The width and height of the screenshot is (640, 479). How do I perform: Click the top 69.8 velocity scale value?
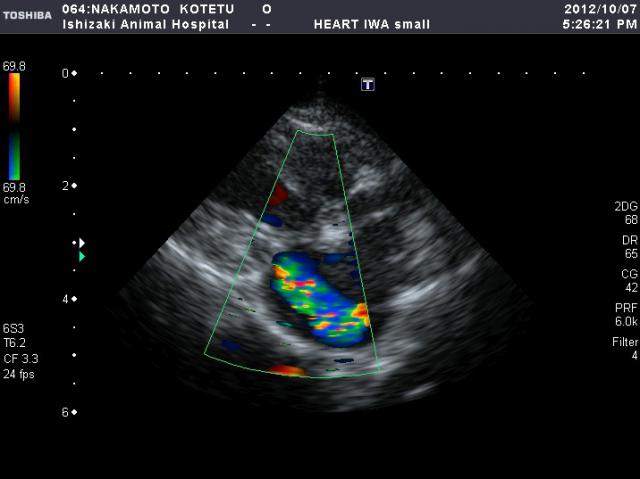[x=14, y=66]
